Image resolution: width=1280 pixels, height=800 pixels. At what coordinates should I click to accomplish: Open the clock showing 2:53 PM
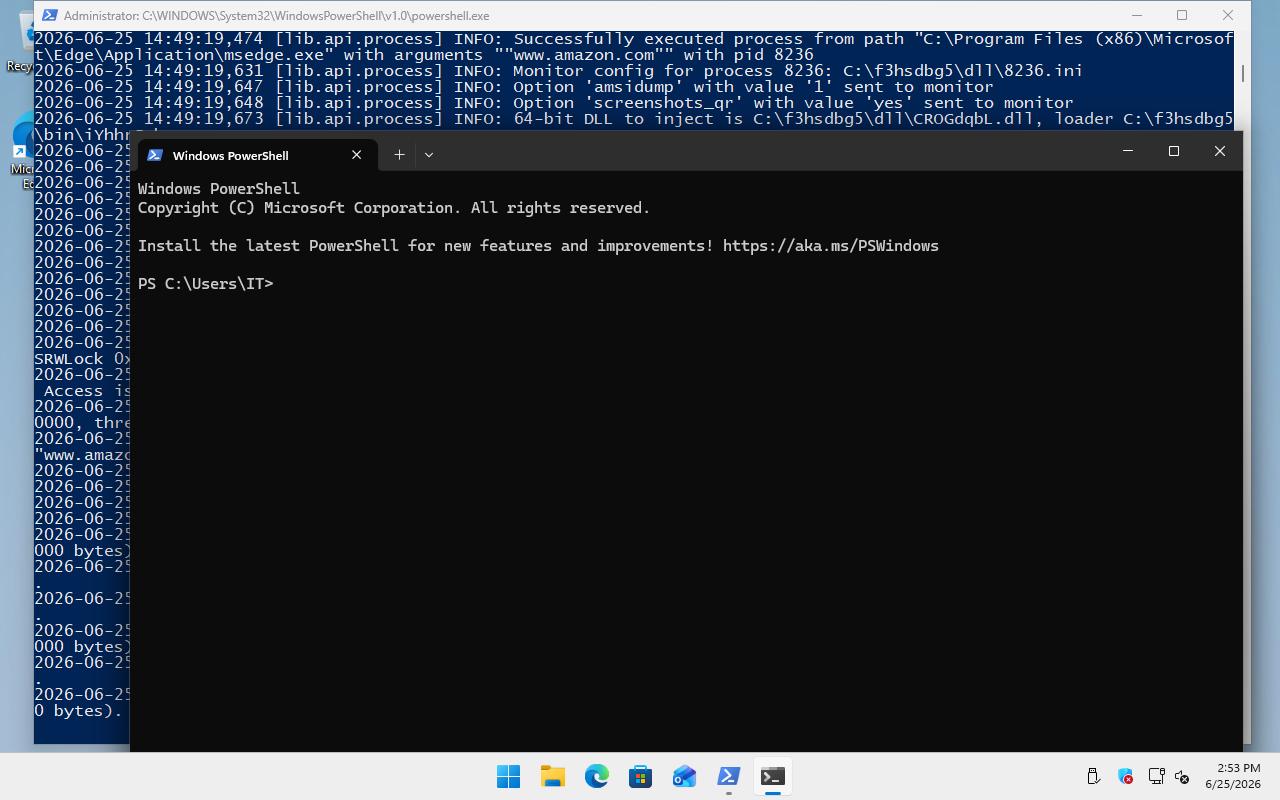pyautogui.click(x=1233, y=776)
